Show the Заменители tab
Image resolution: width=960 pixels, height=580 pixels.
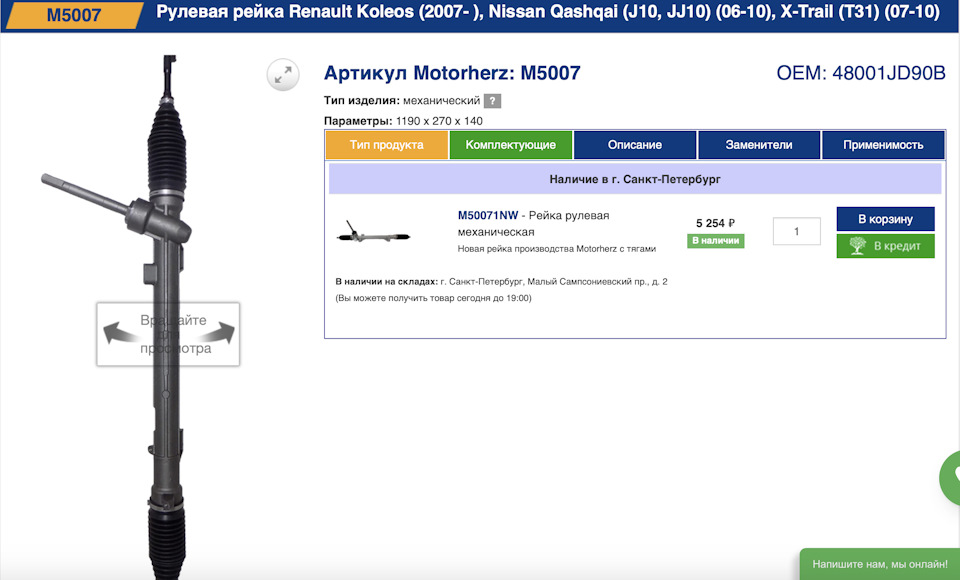[759, 145]
